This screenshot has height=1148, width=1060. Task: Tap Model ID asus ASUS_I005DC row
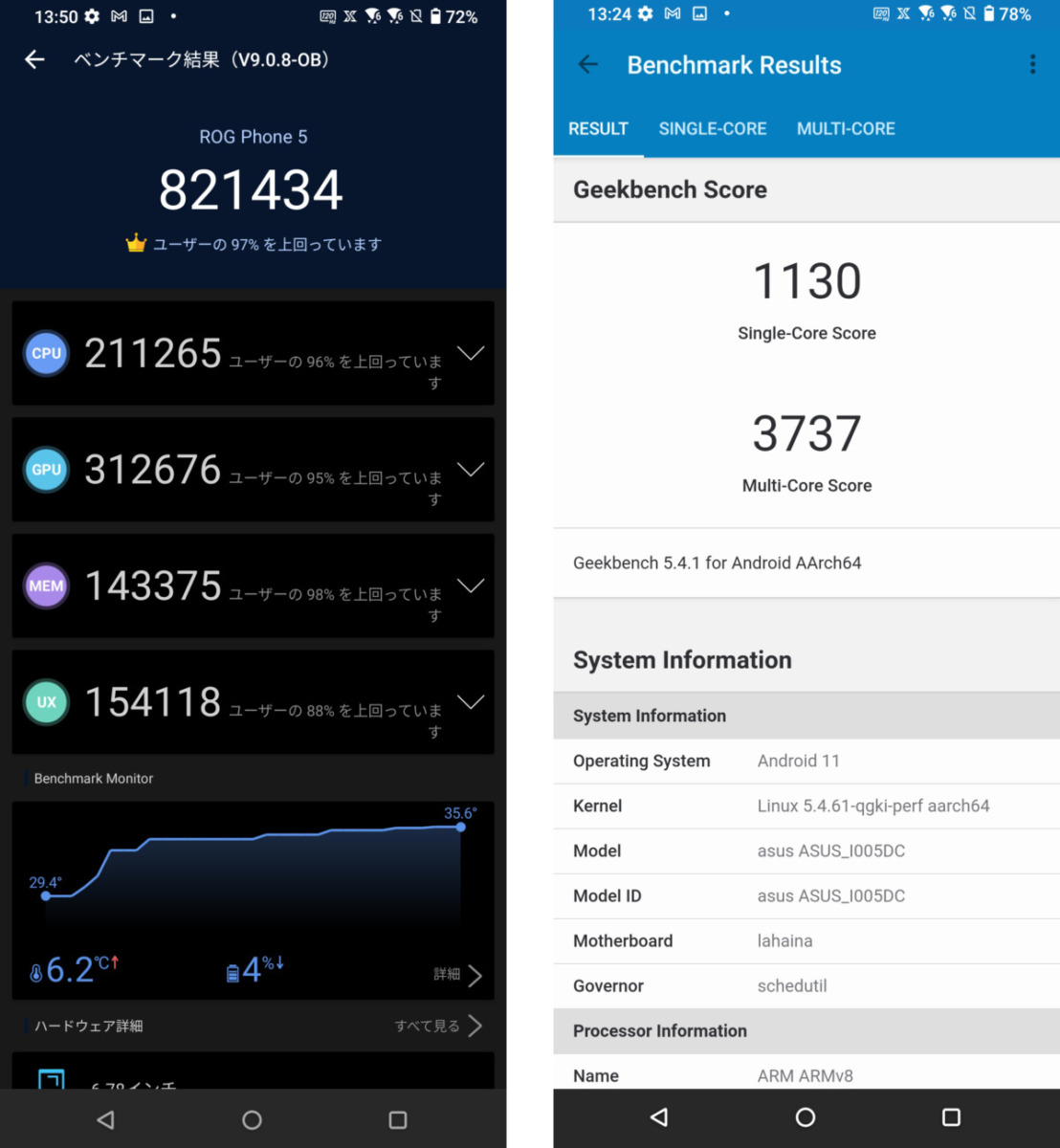(806, 895)
